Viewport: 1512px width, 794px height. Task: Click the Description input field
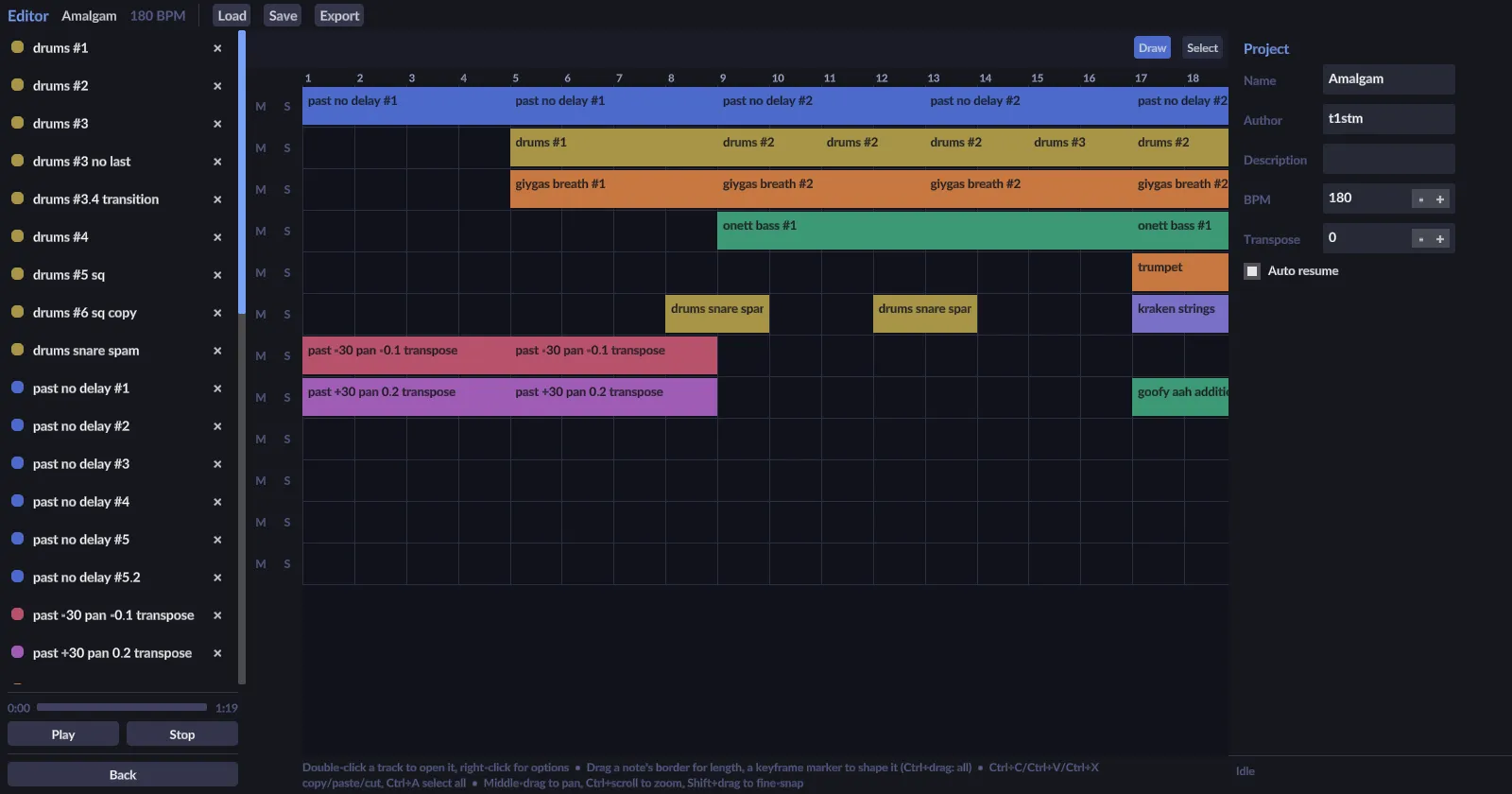click(1388, 159)
